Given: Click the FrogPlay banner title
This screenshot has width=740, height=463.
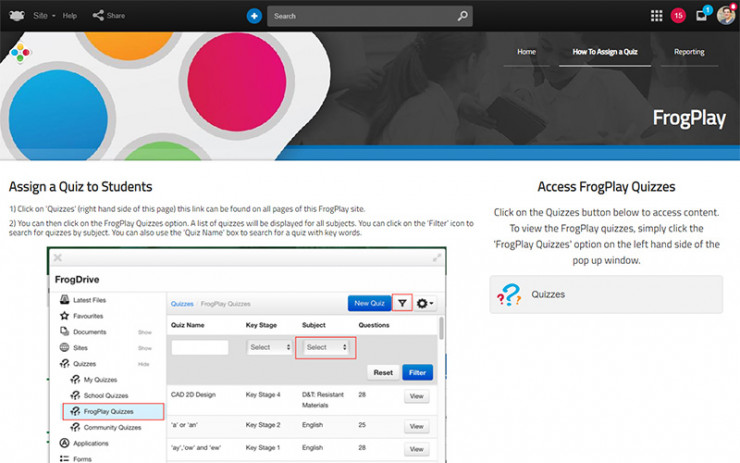Looking at the screenshot, I should 688,117.
